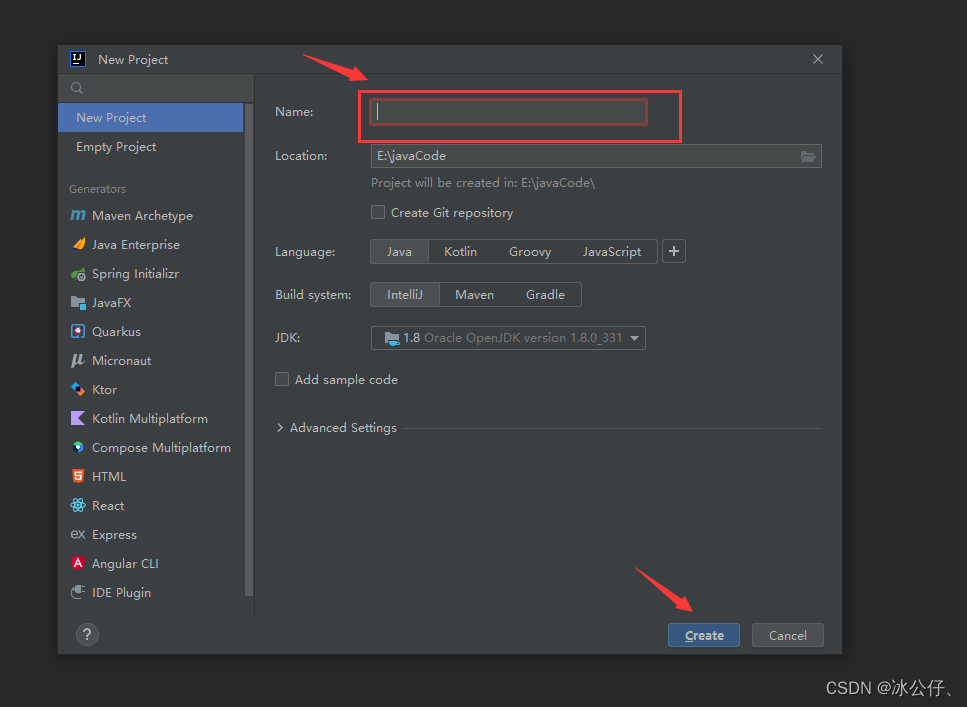Select the JavaFX folder icon
The width and height of the screenshot is (967, 707).
coord(78,303)
